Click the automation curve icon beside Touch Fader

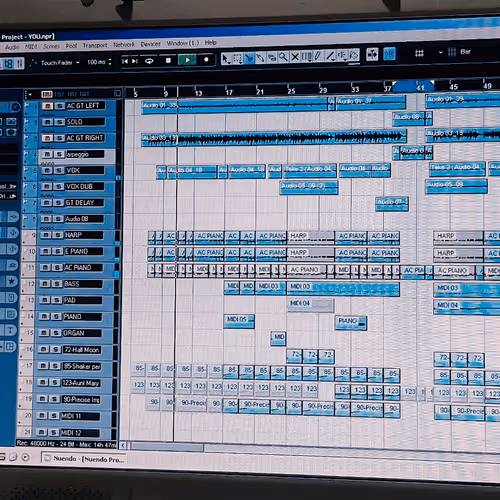click(x=33, y=63)
